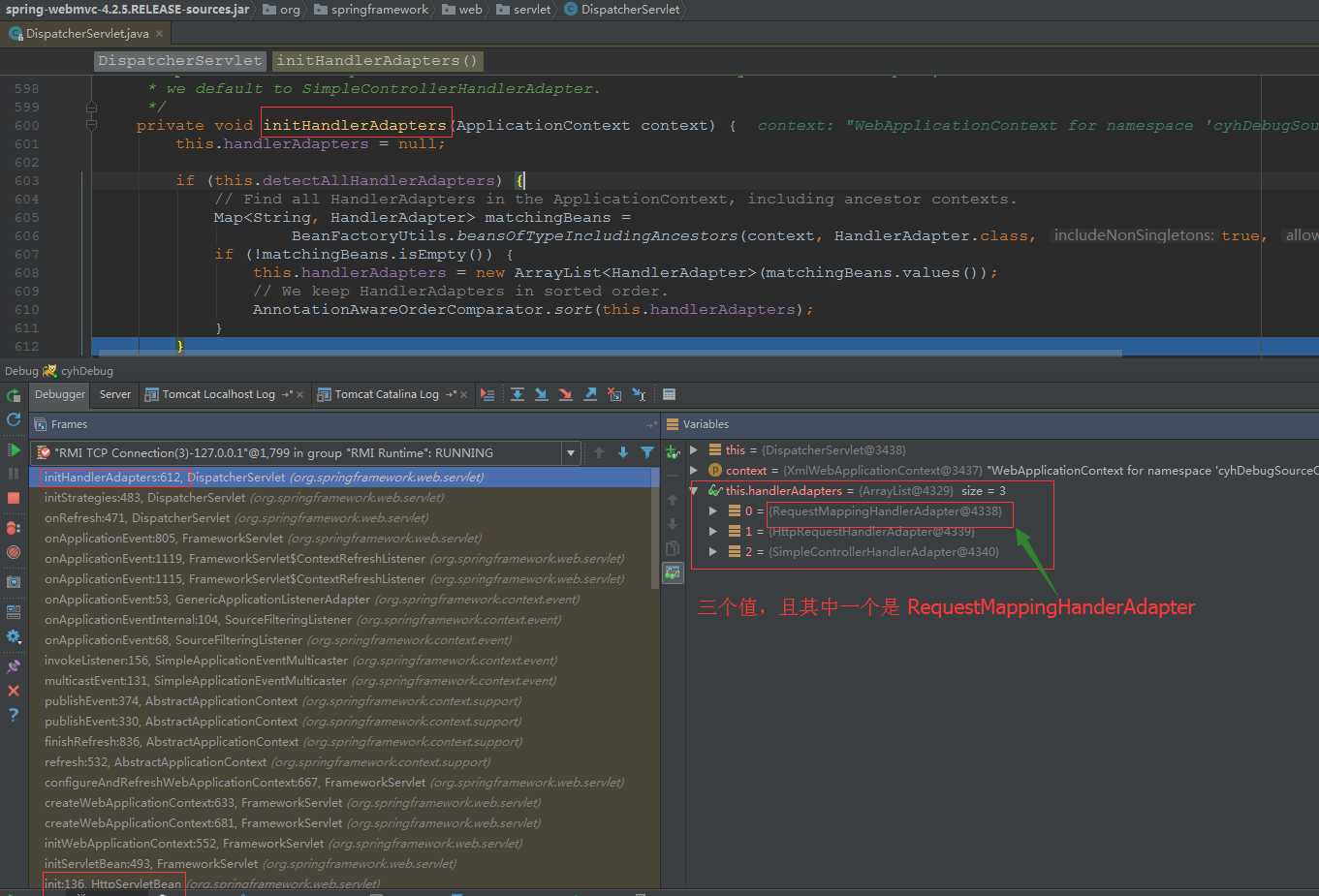Open Evaluate Expression calculator icon
Screen dimensions: 1319x896
pyautogui.click(x=669, y=394)
